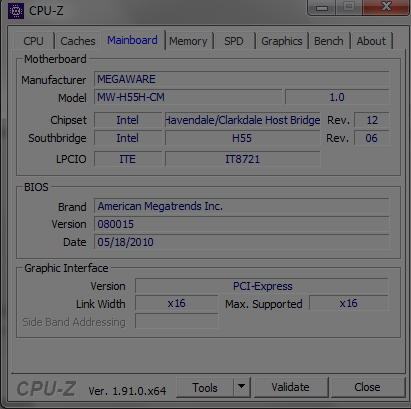Viewport: 411px width, 409px height.
Task: Click southbridge revision value 06
Action: (372, 138)
